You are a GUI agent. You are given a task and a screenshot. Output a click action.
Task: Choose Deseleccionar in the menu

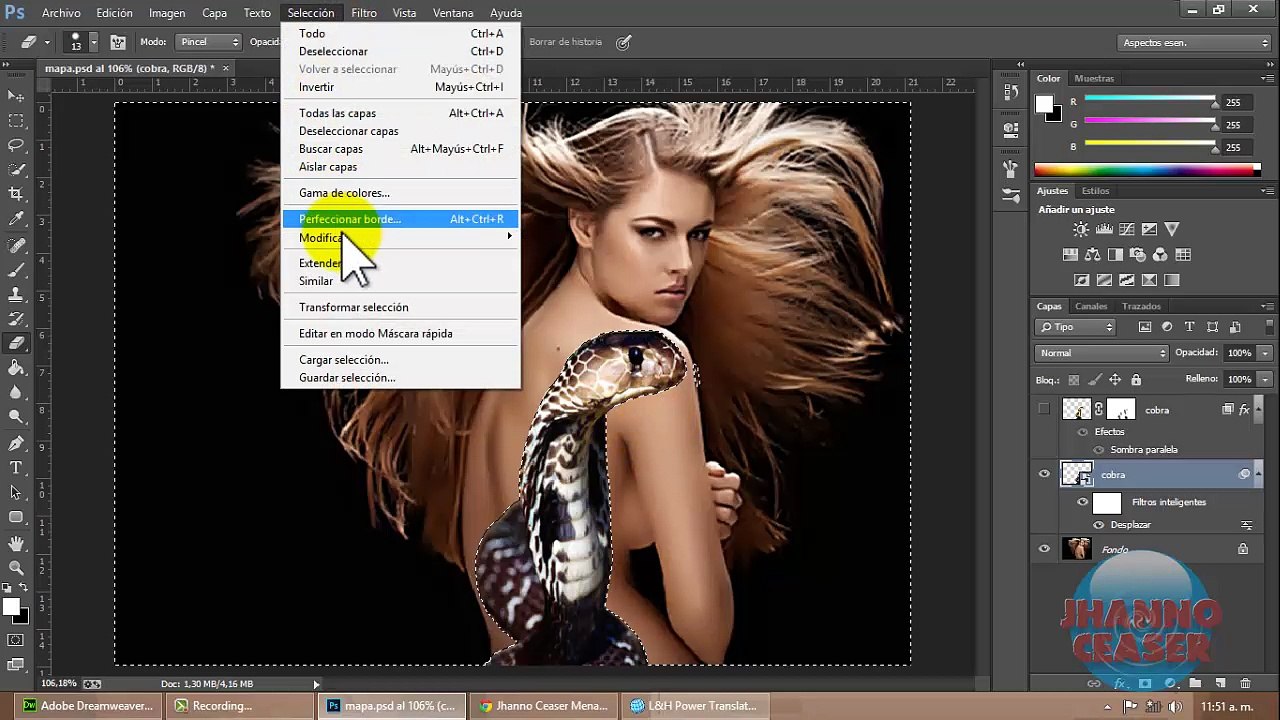(x=400, y=51)
